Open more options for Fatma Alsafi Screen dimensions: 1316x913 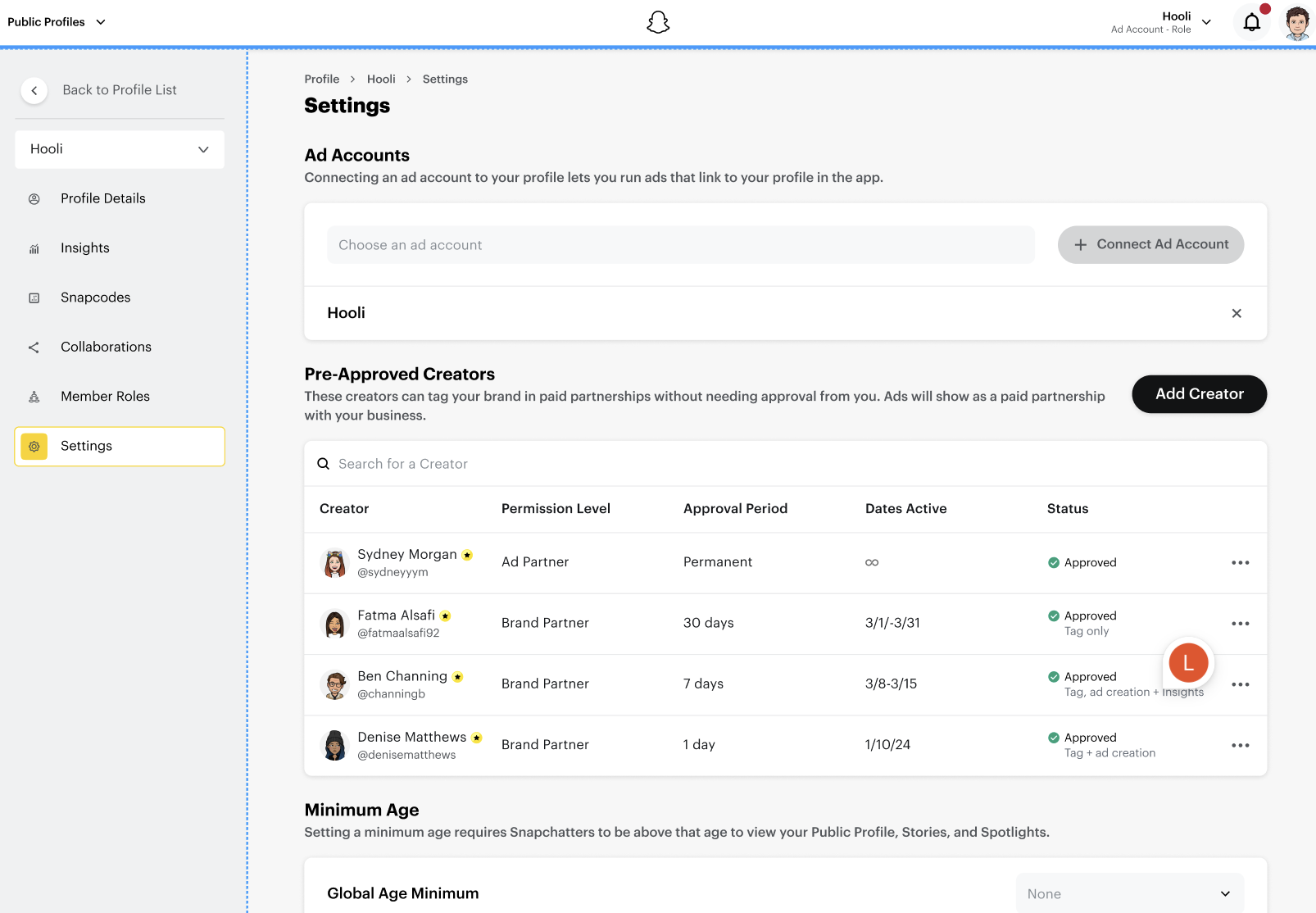pos(1241,624)
